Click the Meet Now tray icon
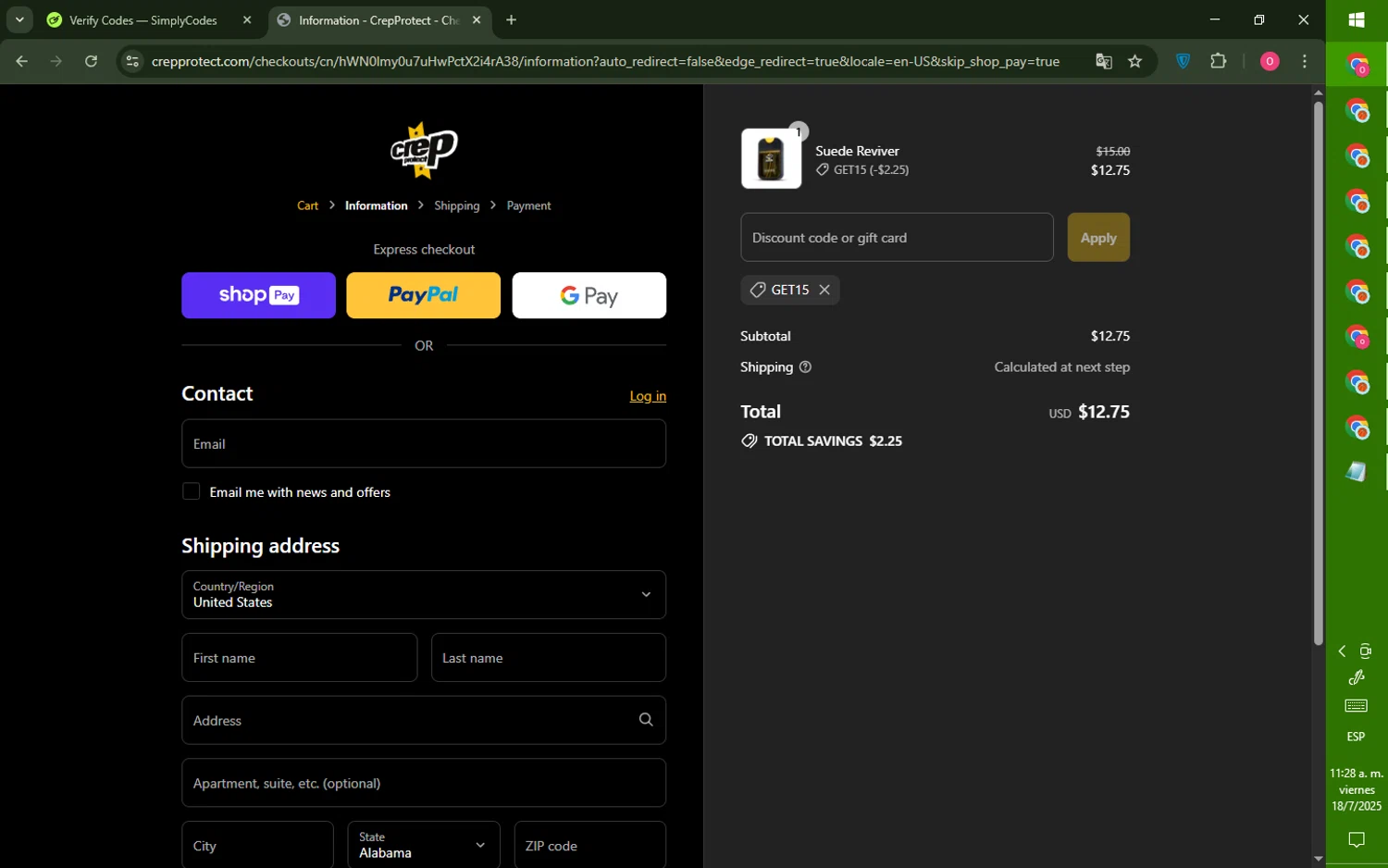Viewport: 1388px width, 868px height. (1366, 651)
